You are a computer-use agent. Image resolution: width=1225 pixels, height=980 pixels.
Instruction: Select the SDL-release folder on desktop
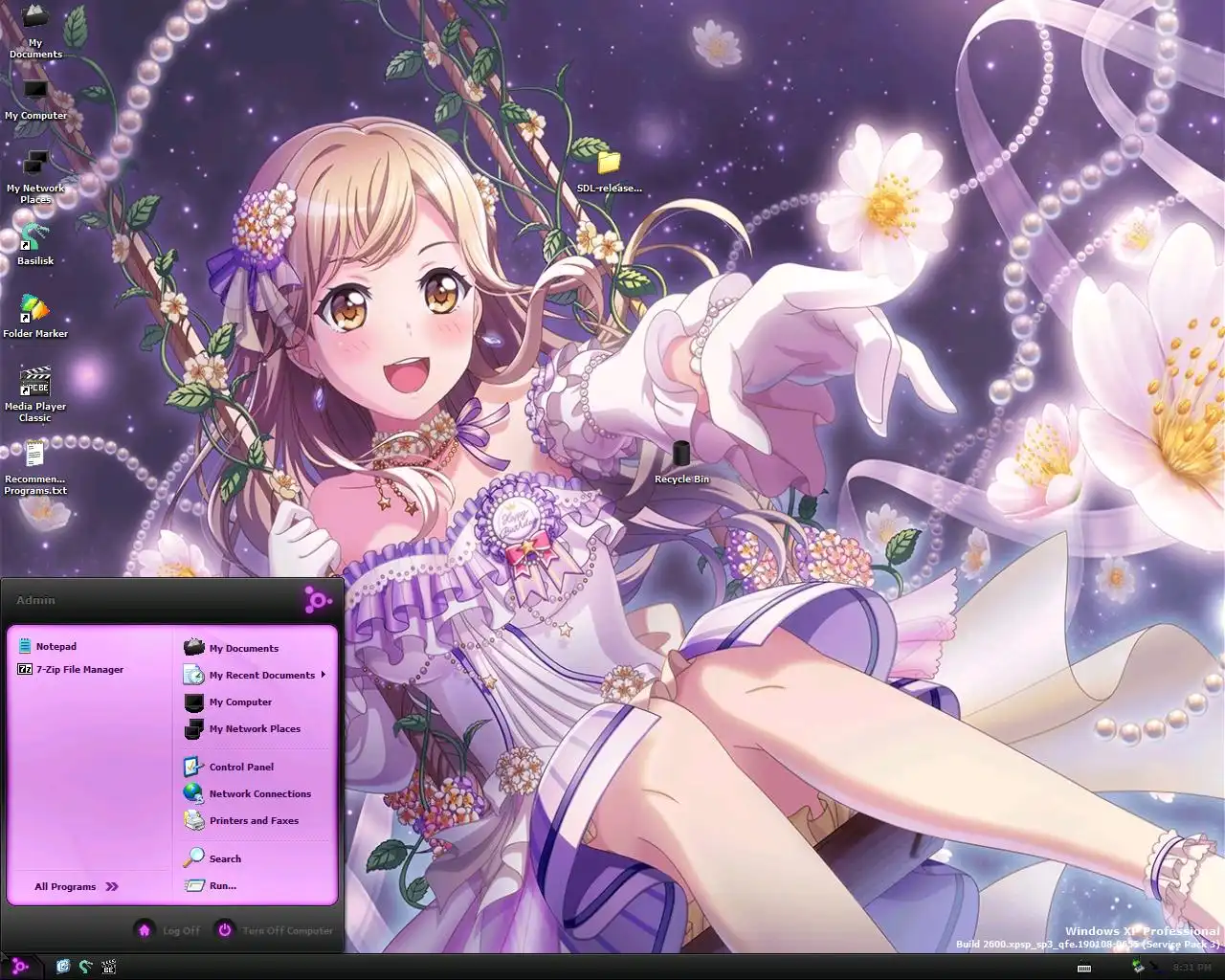pyautogui.click(x=609, y=172)
